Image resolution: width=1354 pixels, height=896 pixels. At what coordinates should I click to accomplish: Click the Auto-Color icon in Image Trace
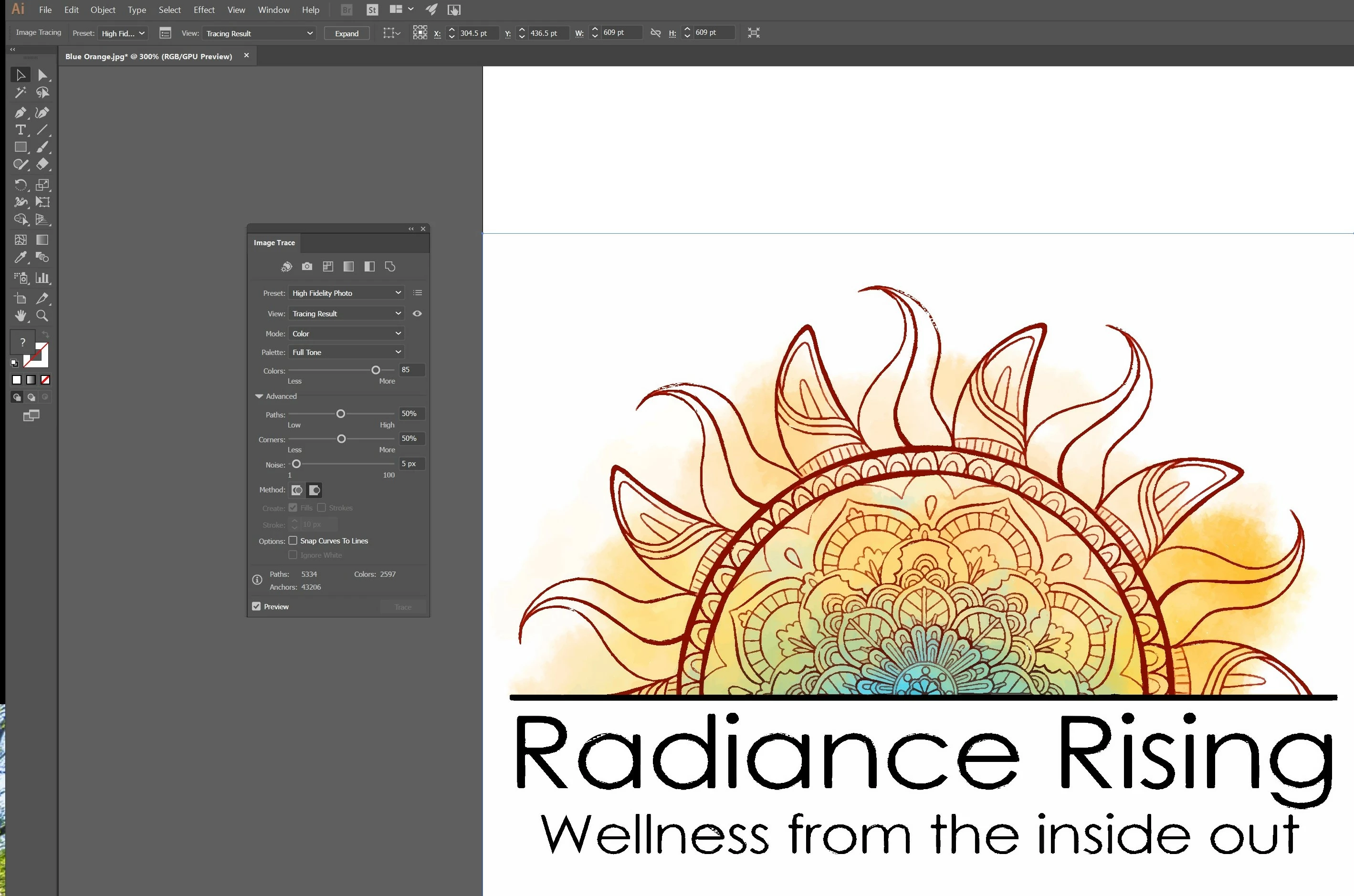click(x=286, y=266)
